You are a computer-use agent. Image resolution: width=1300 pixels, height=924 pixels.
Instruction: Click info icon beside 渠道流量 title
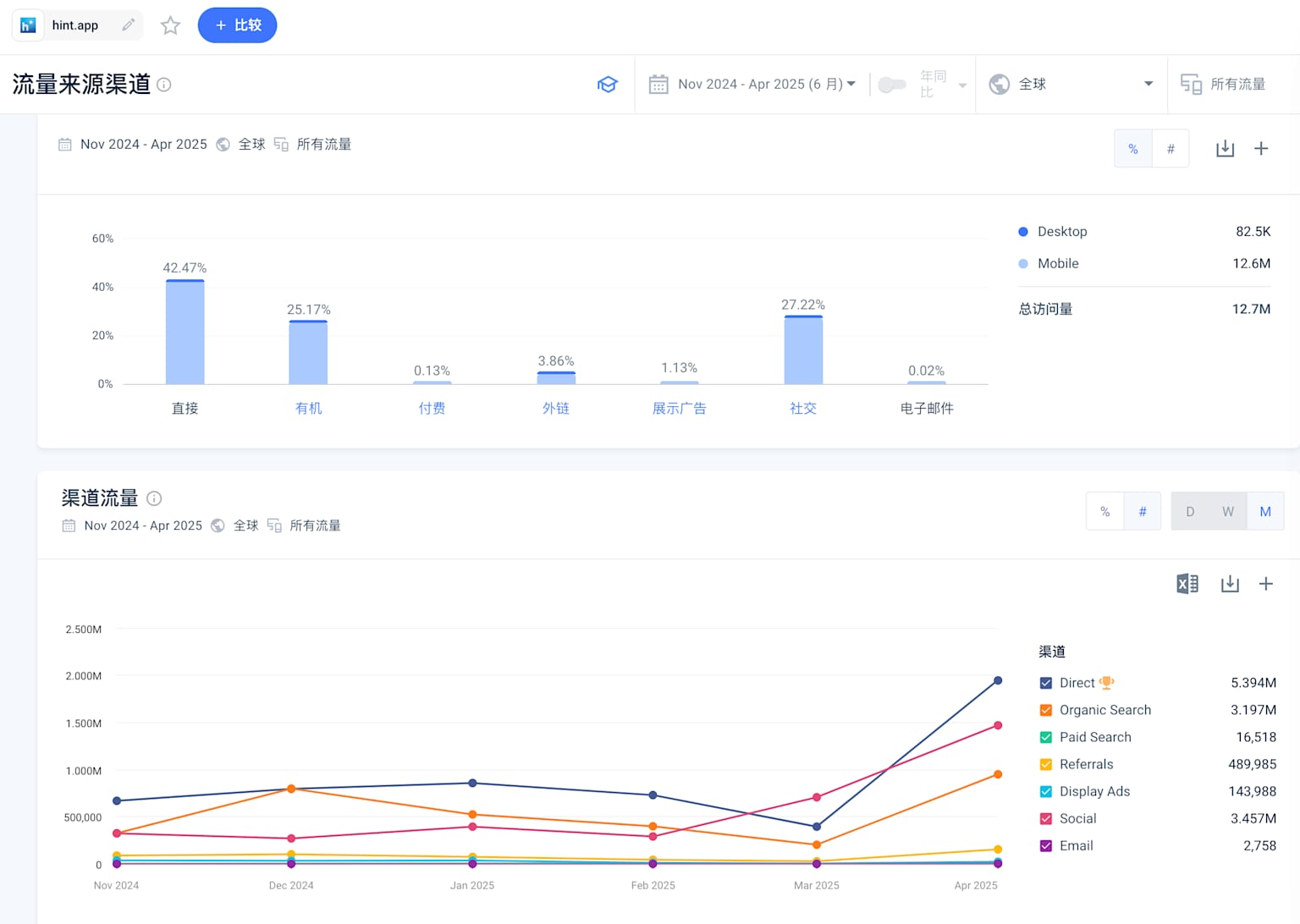154,498
